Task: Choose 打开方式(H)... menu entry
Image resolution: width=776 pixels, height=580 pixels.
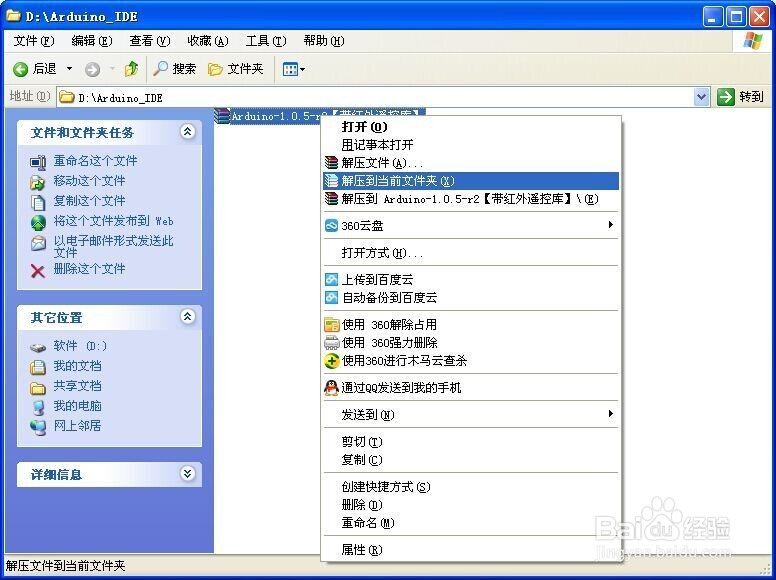Action: point(471,253)
